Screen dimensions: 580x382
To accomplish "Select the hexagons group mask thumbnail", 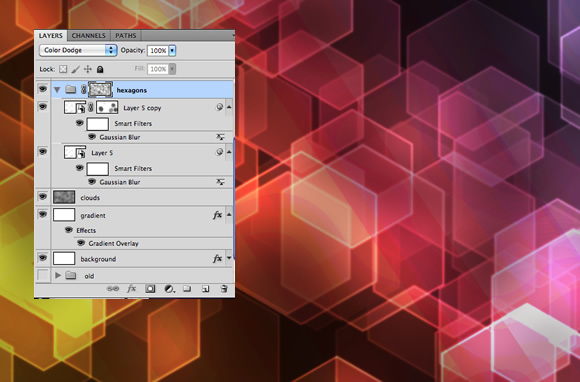I will [x=100, y=89].
